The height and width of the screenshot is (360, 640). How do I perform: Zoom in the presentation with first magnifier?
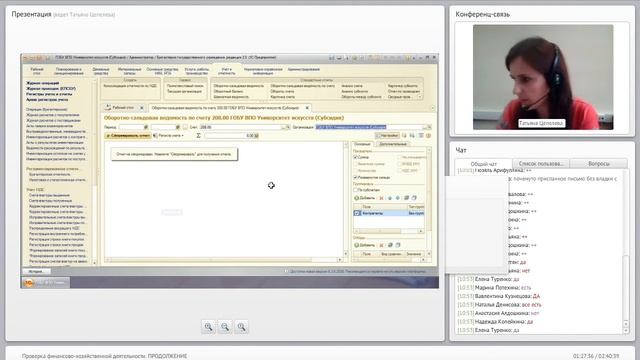pyautogui.click(x=208, y=327)
